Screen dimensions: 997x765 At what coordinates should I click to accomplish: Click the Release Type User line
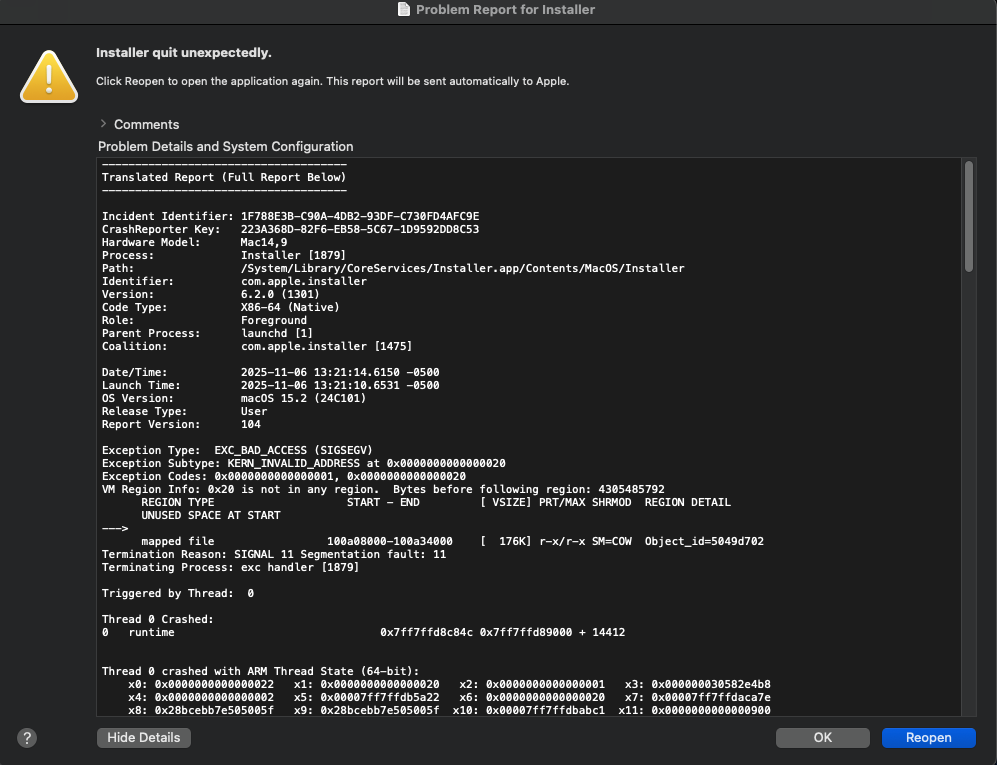[x=184, y=411]
